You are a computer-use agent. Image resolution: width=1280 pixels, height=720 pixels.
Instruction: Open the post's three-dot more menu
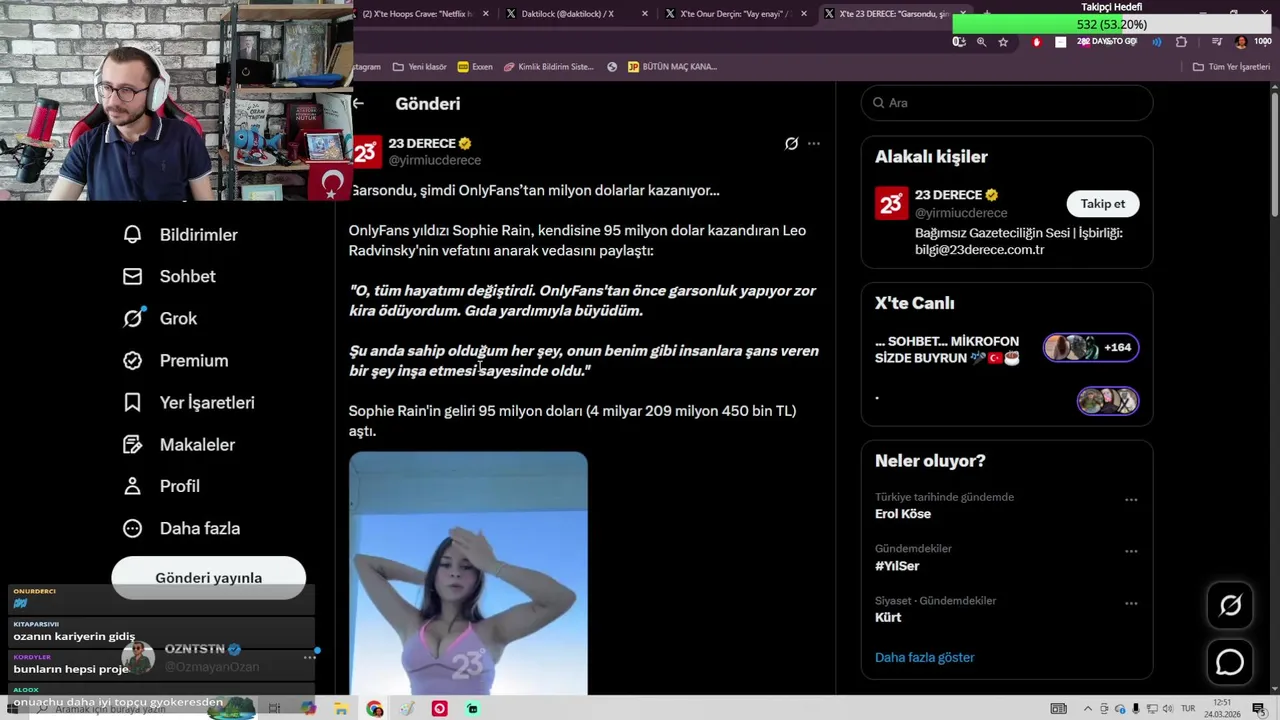click(814, 143)
